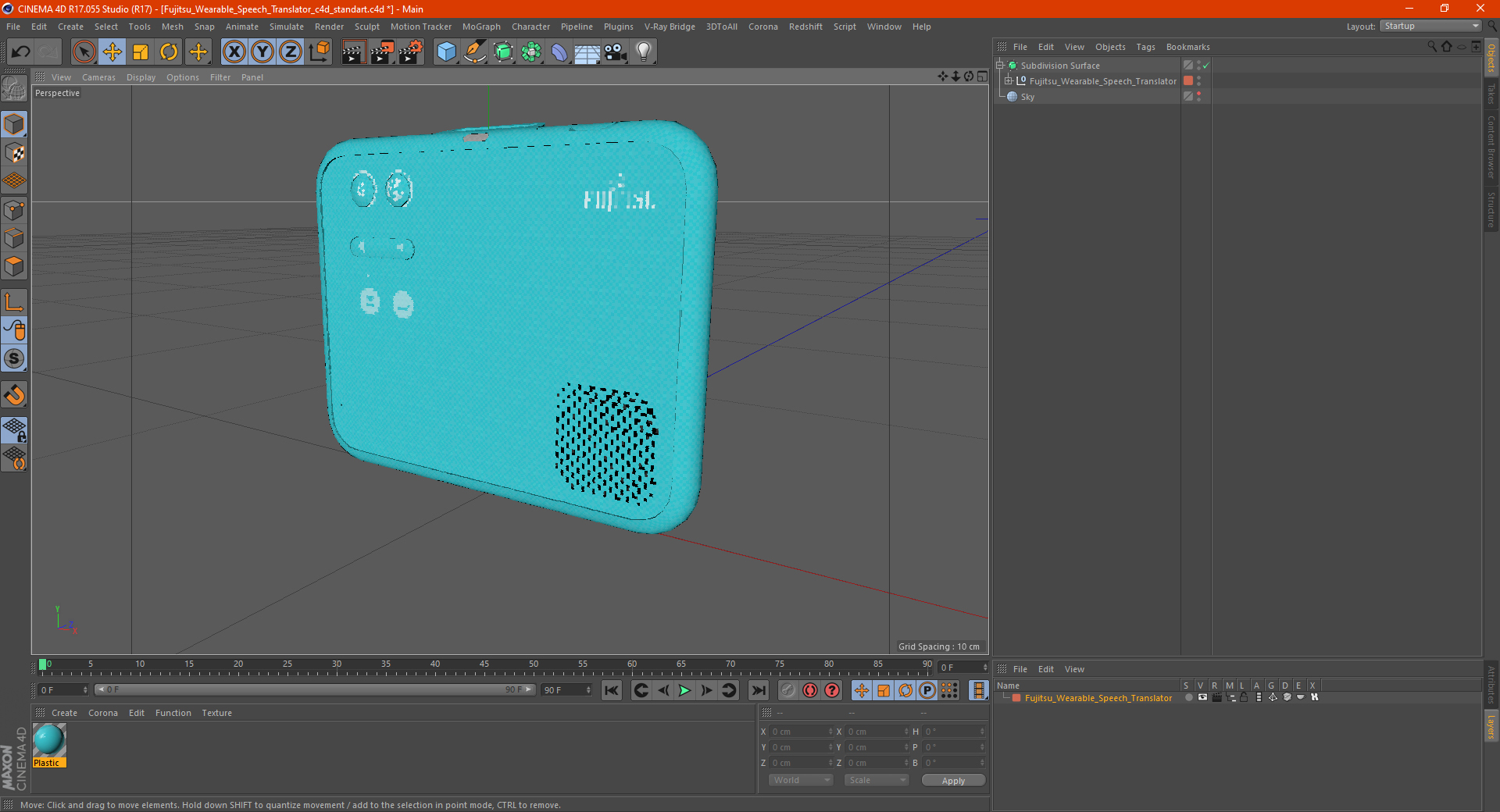This screenshot has height=812, width=1500.
Task: Select the Sky object
Action: click(x=1027, y=97)
